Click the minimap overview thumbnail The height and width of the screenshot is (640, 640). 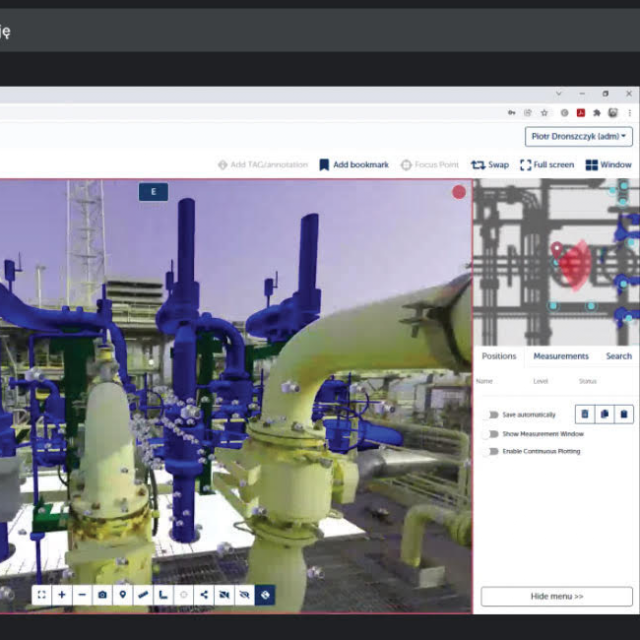pos(555,262)
